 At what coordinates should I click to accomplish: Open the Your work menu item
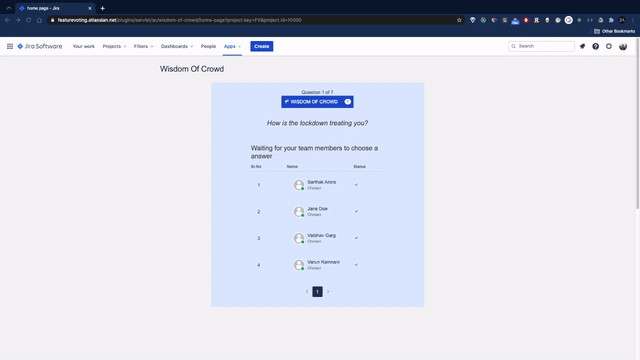pyautogui.click(x=84, y=47)
